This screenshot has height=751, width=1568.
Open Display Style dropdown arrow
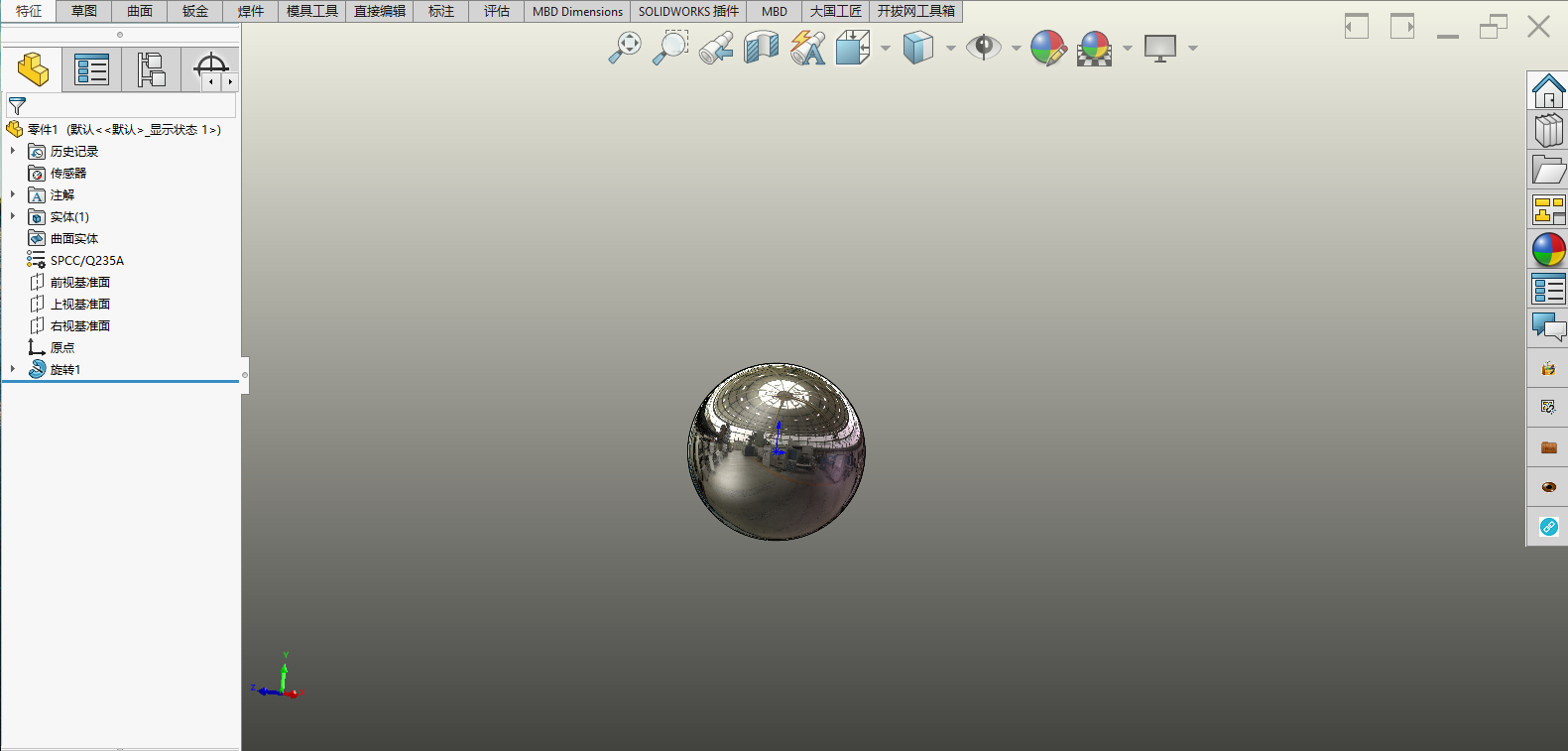951,48
